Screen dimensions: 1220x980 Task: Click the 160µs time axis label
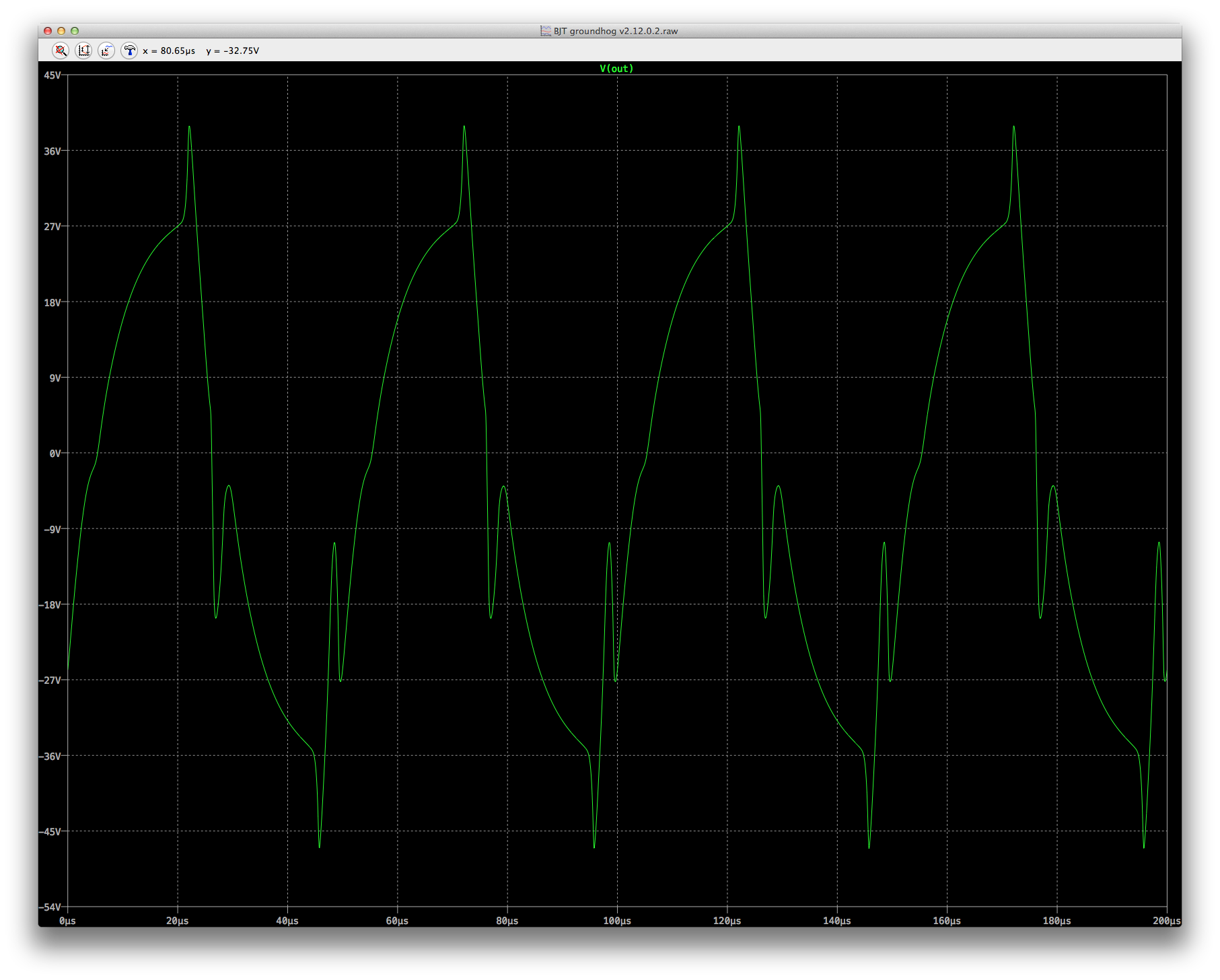pos(947,921)
